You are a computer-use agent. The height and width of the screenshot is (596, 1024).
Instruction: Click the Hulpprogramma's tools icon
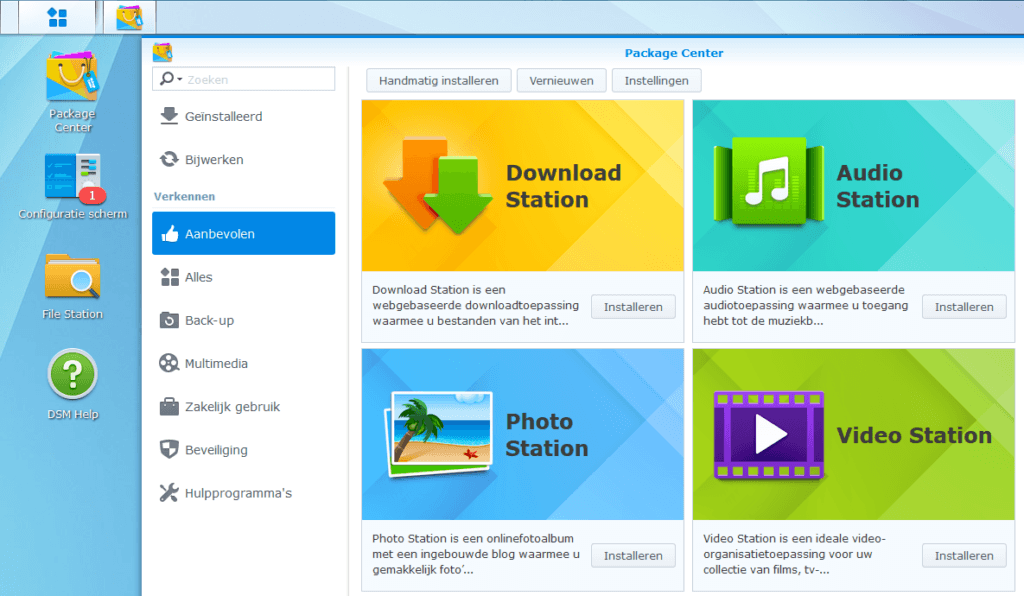[169, 492]
